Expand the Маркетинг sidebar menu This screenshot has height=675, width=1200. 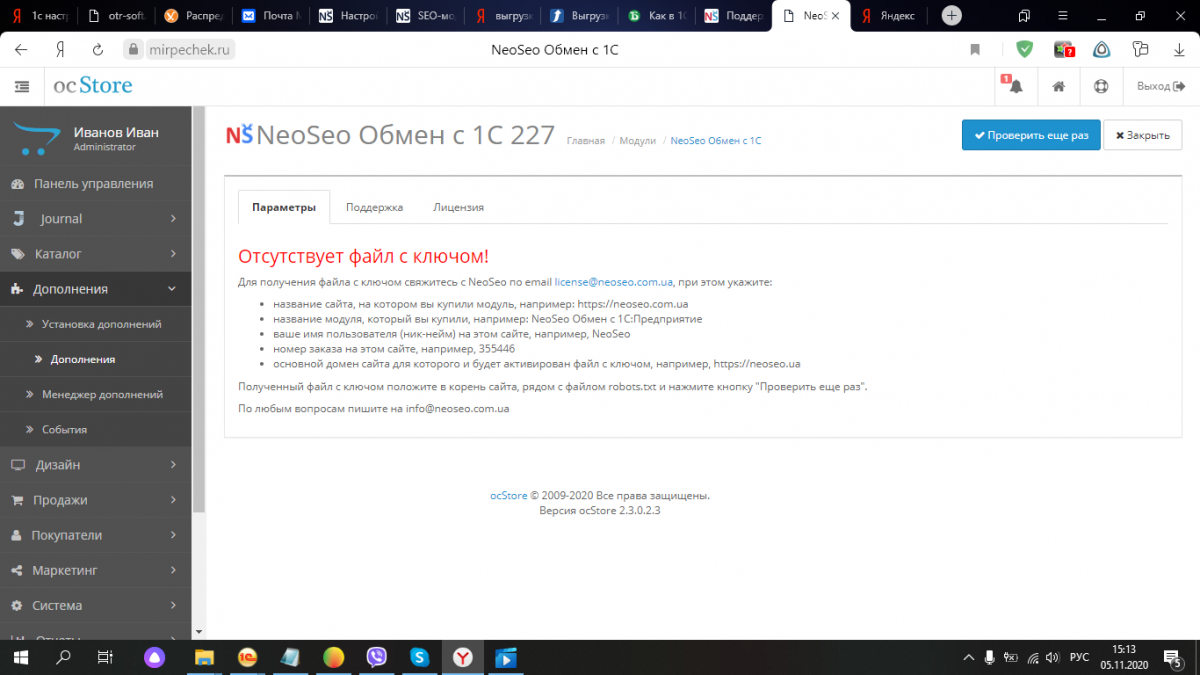pos(95,570)
